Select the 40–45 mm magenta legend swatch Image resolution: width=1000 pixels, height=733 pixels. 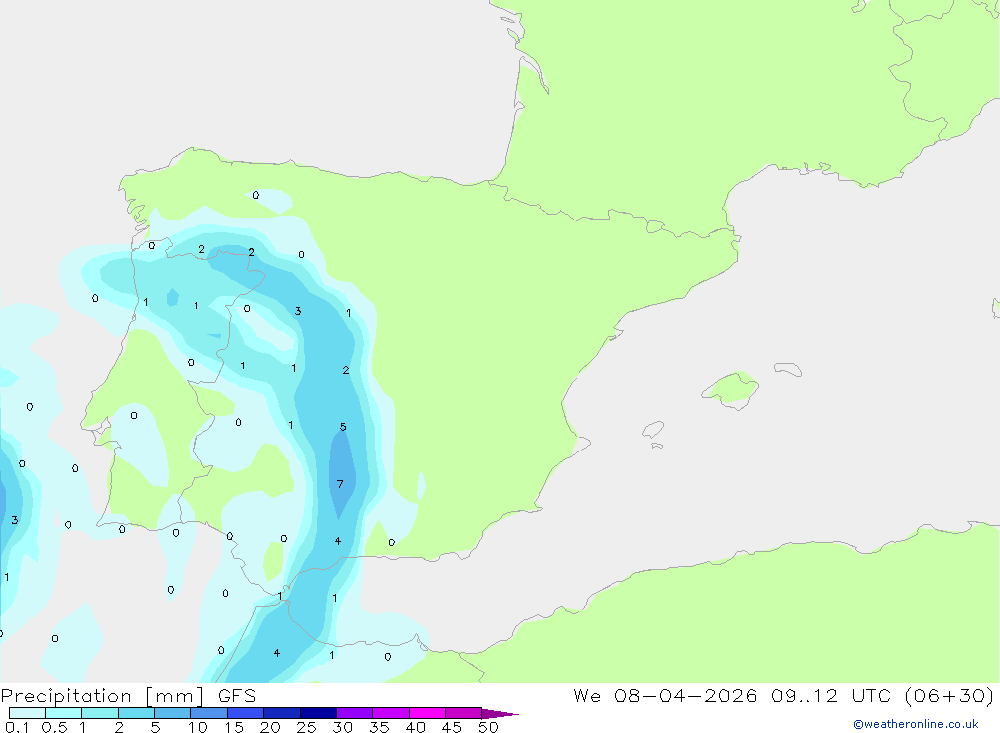click(x=427, y=713)
